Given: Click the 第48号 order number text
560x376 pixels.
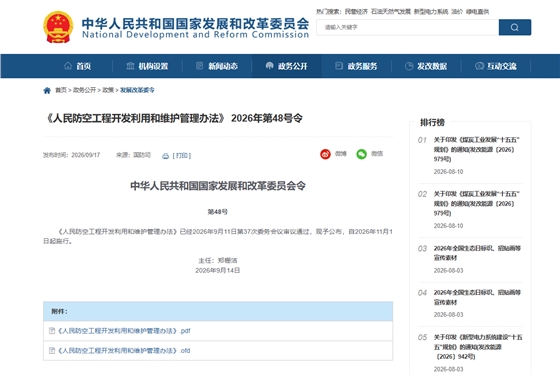Looking at the screenshot, I should (218, 212).
